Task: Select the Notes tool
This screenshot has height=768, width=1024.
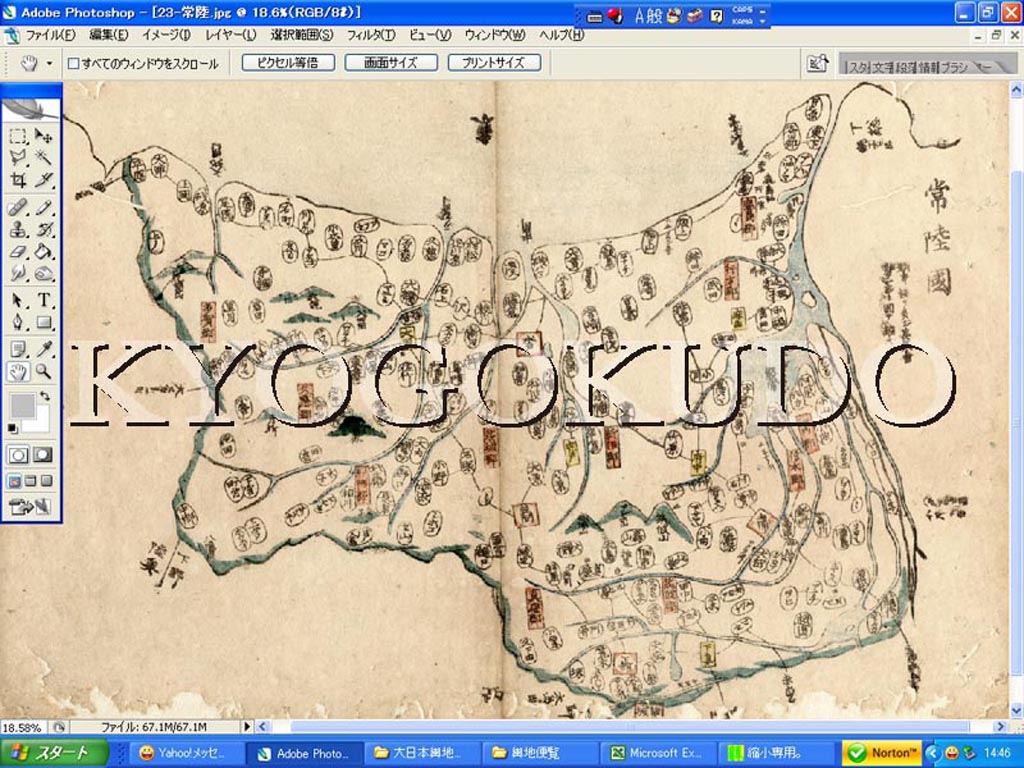Action: click(x=18, y=349)
